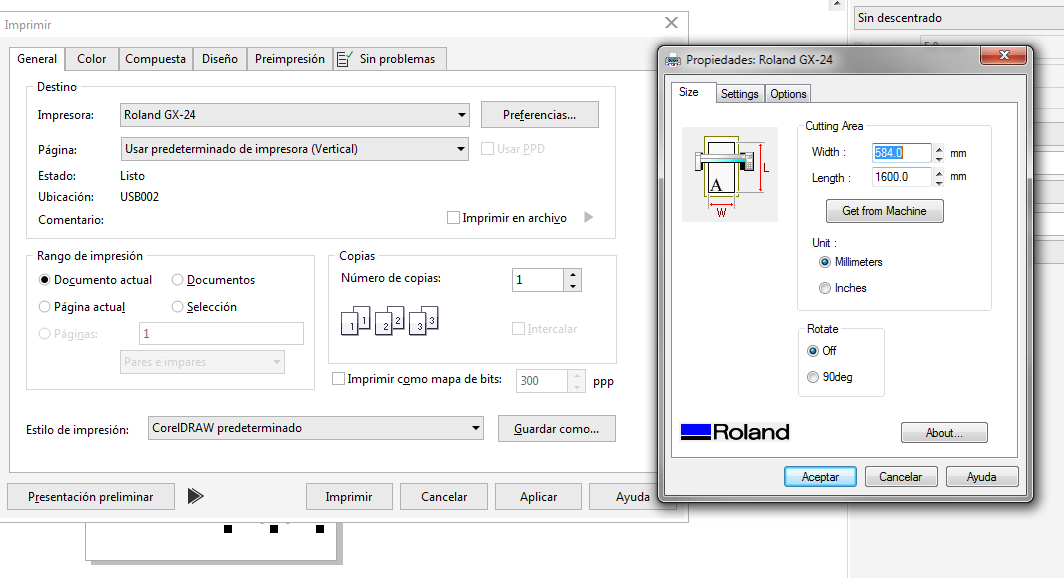Open the Options tab in Propiedades
This screenshot has height=578, width=1064.
coord(788,94)
